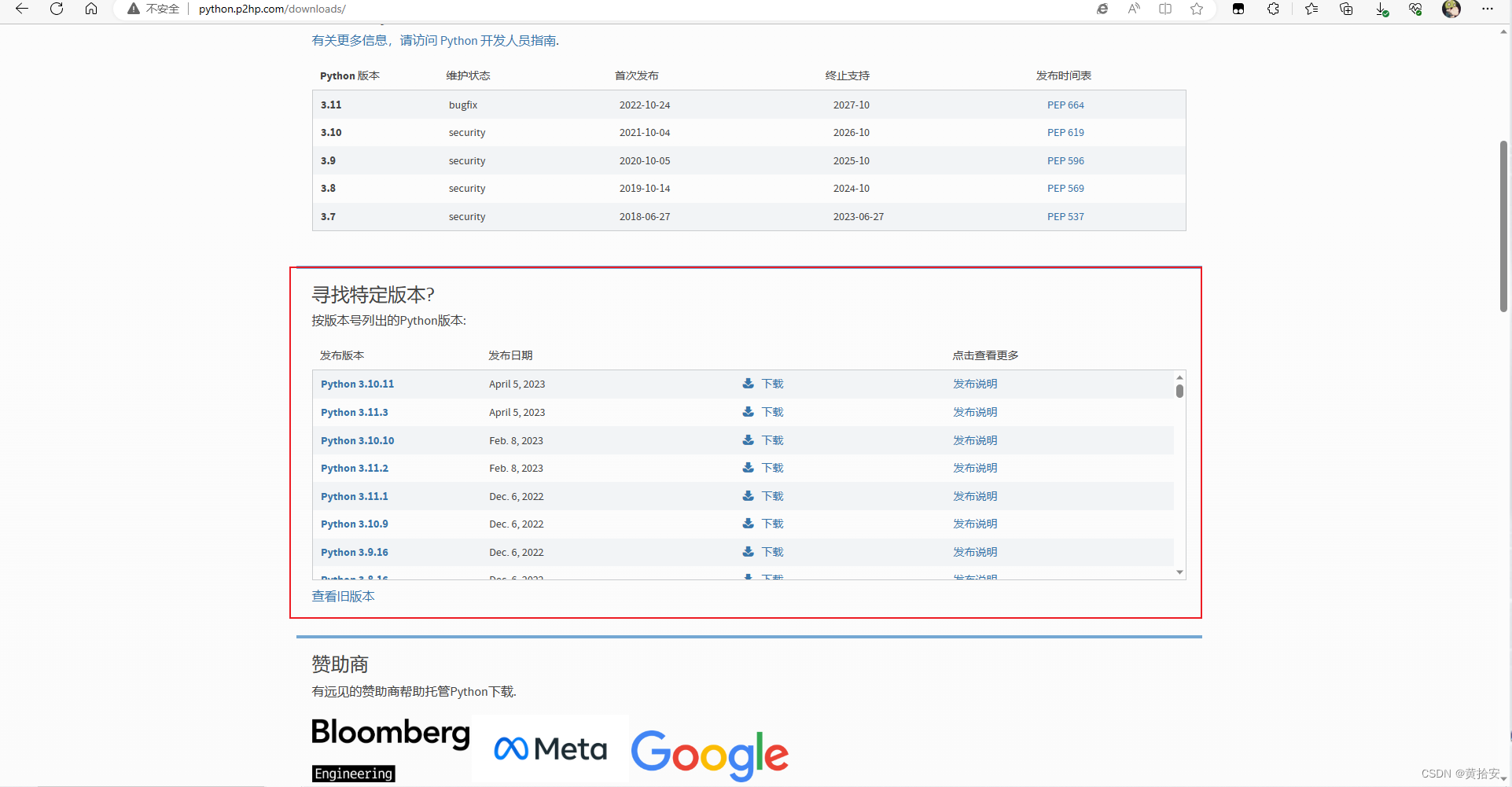Viewport: 1512px width, 787px height.
Task: Click download icon for Python 3.11.2
Action: click(x=748, y=467)
